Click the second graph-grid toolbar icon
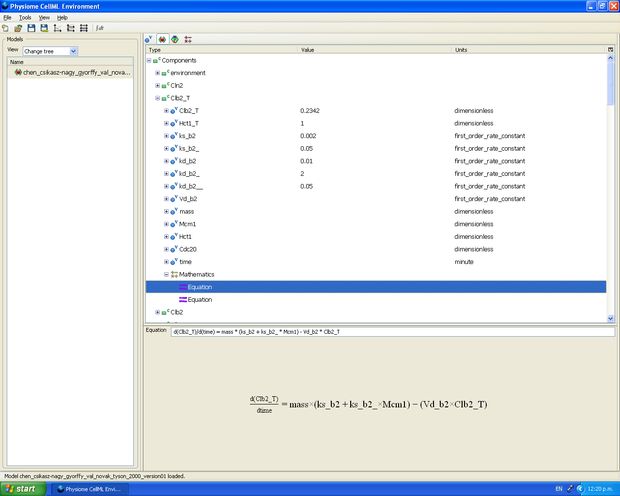 click(x=70, y=28)
